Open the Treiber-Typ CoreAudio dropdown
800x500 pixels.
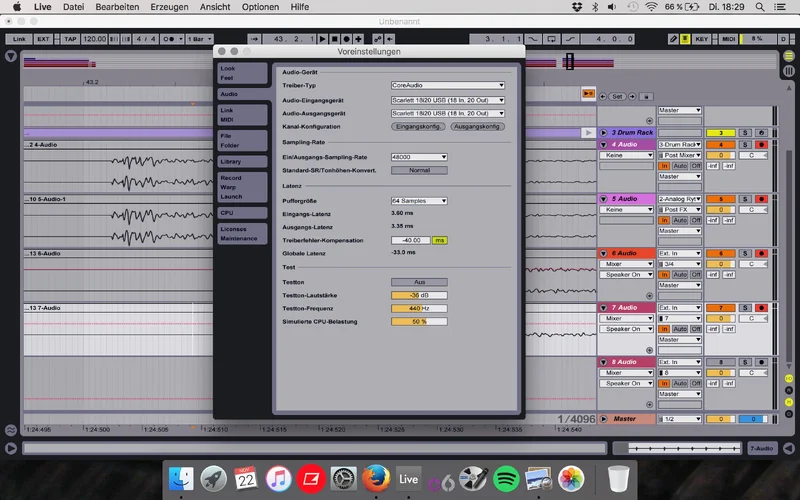pyautogui.click(x=447, y=86)
